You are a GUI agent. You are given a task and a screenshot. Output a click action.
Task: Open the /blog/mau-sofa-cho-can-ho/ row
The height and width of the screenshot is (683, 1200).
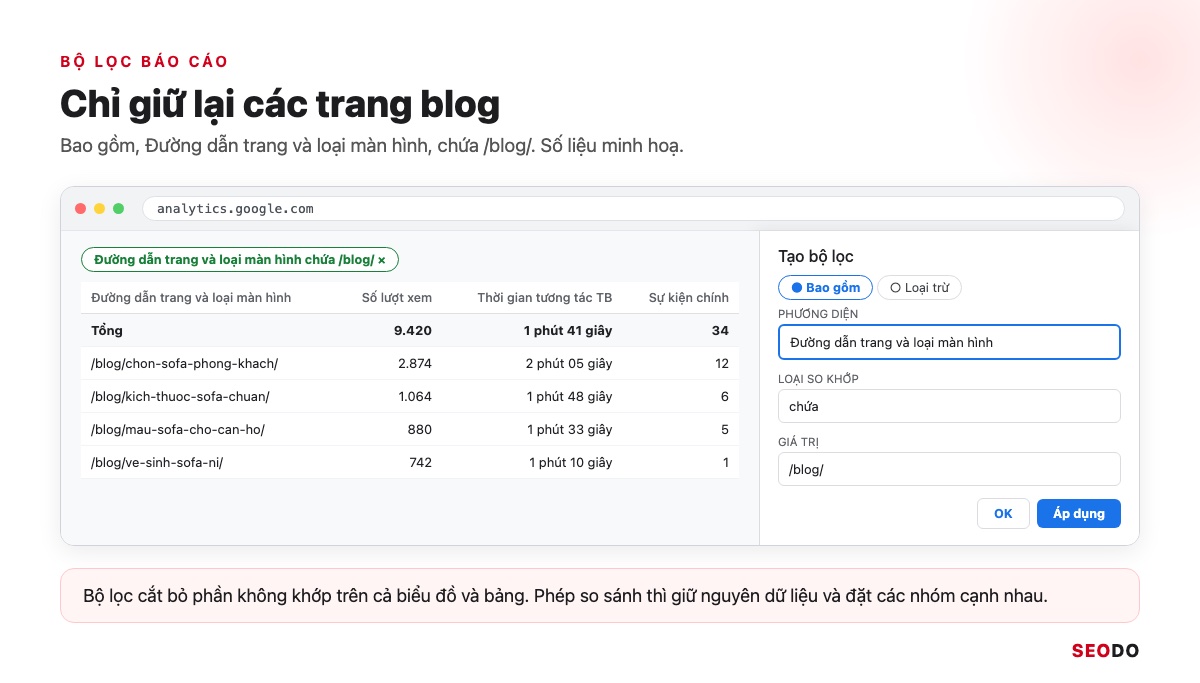tap(410, 429)
